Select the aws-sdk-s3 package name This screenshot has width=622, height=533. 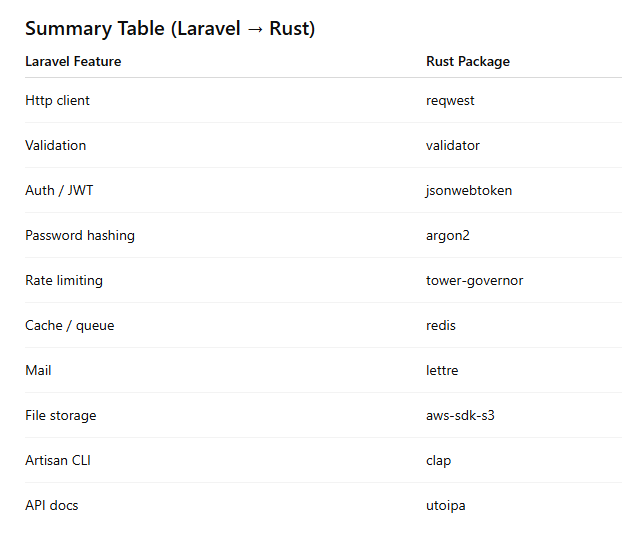click(x=460, y=415)
